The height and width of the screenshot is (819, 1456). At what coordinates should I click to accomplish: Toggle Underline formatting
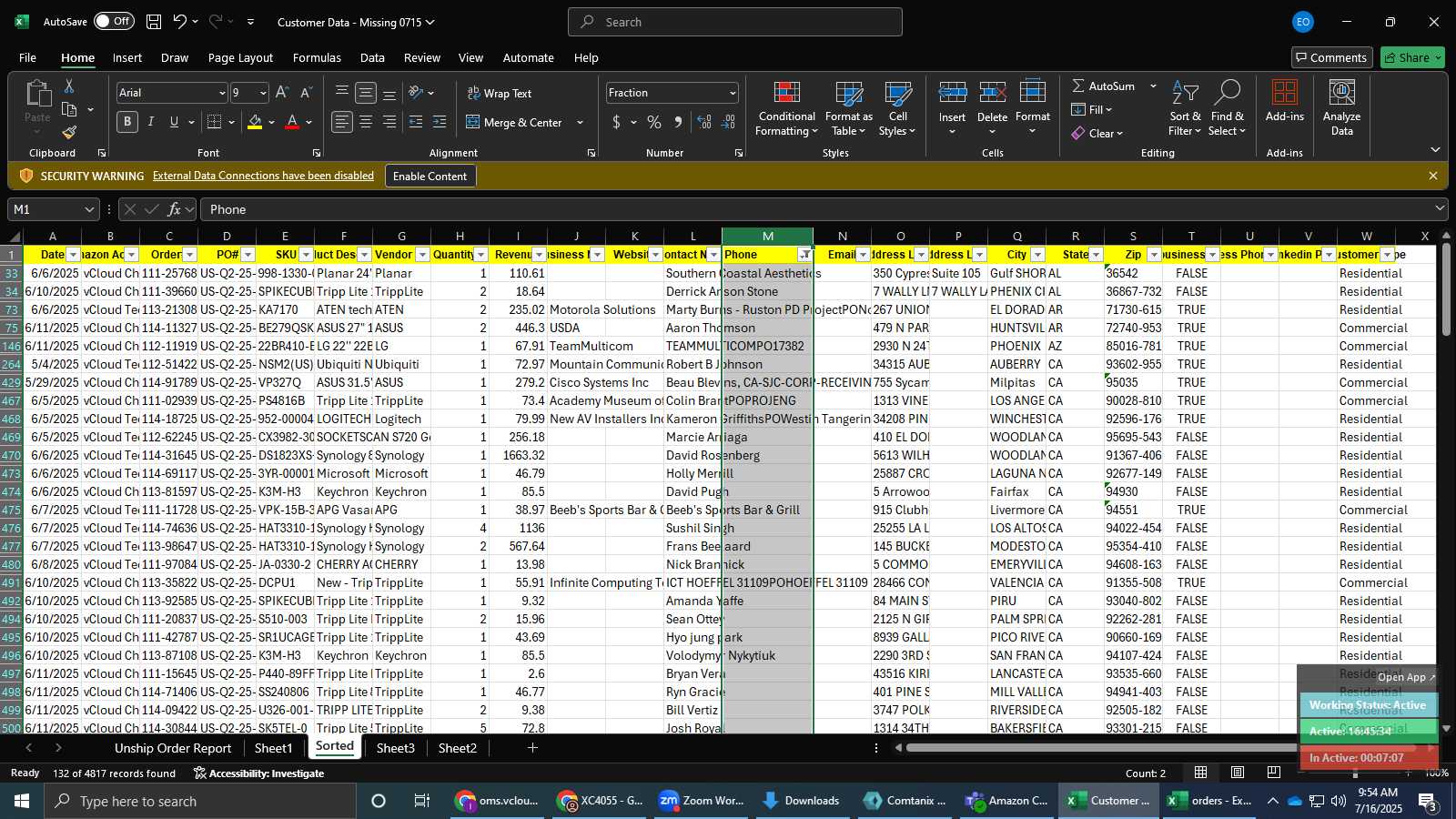click(174, 122)
